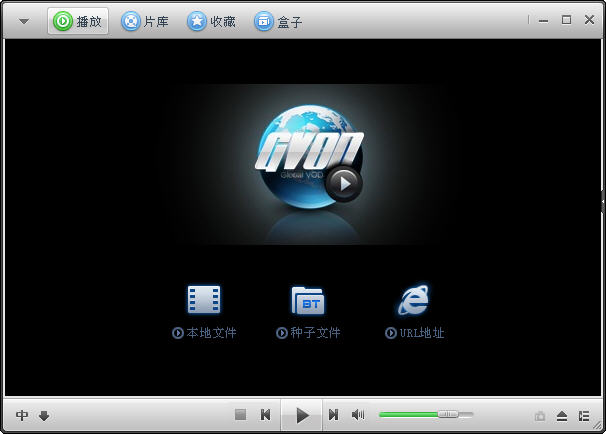
Task: Click the play button on GVOD logo
Action: [343, 182]
